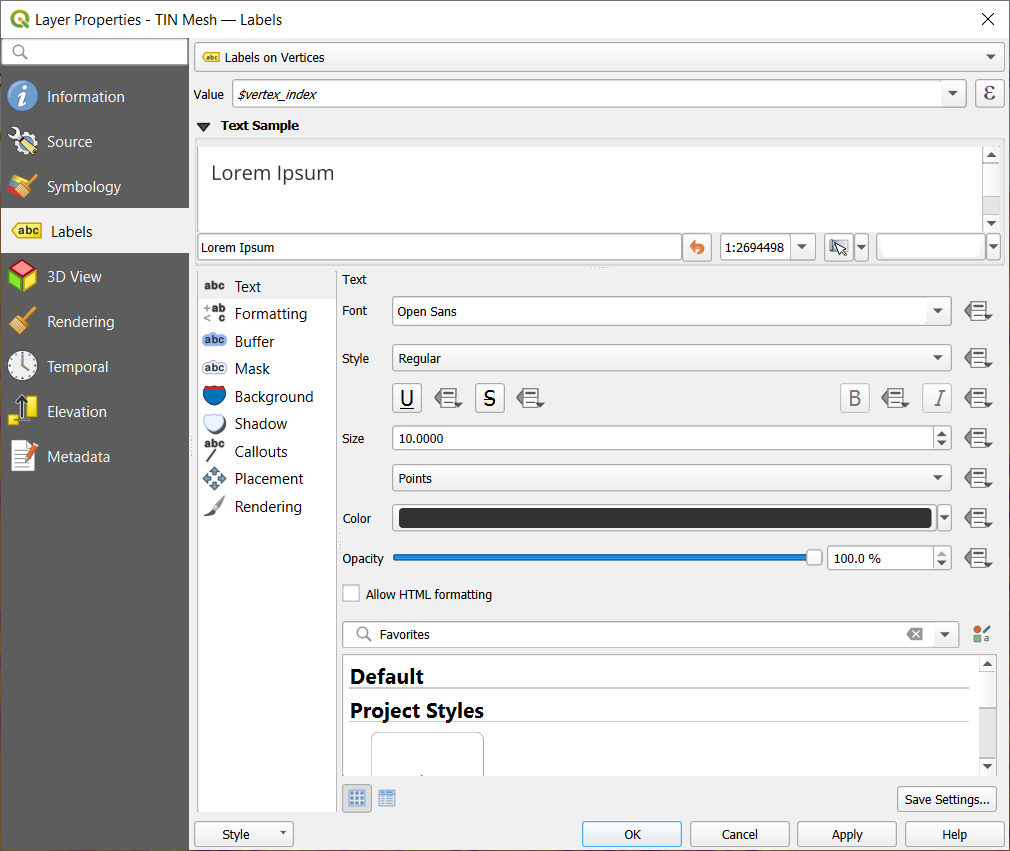This screenshot has width=1010, height=851.
Task: Open the Font family dropdown
Action: (671, 312)
